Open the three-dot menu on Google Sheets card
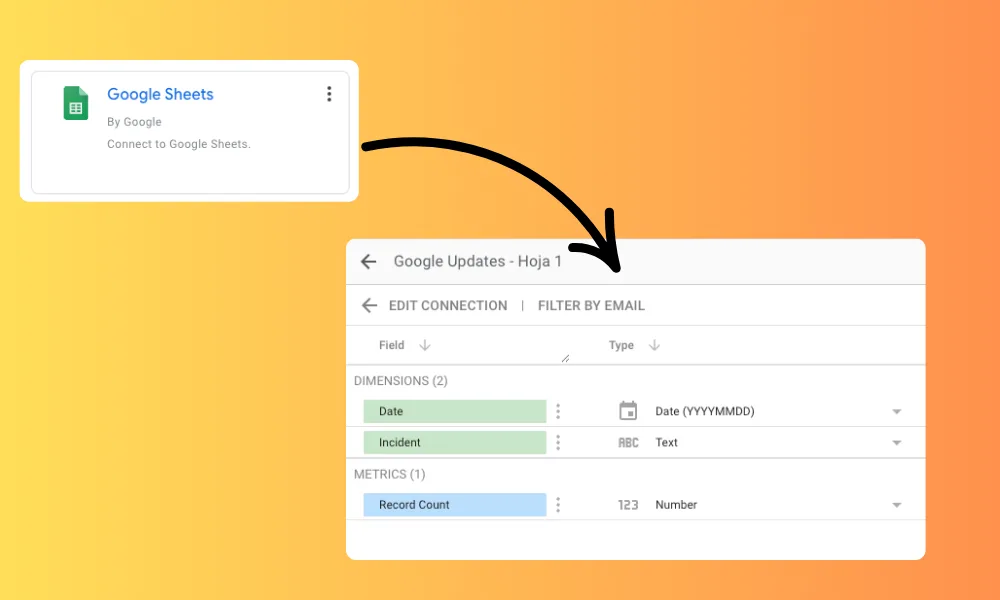The width and height of the screenshot is (1000, 600). pos(328,94)
